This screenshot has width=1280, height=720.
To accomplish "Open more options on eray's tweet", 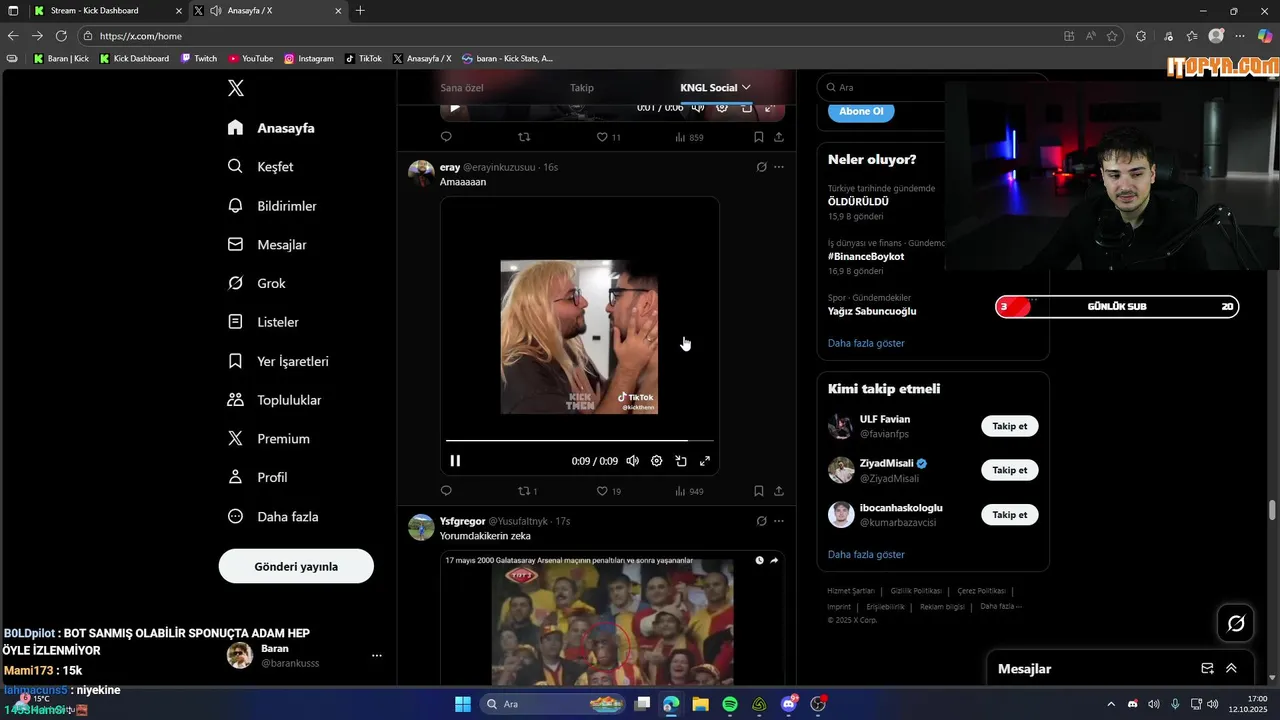I will (x=779, y=167).
